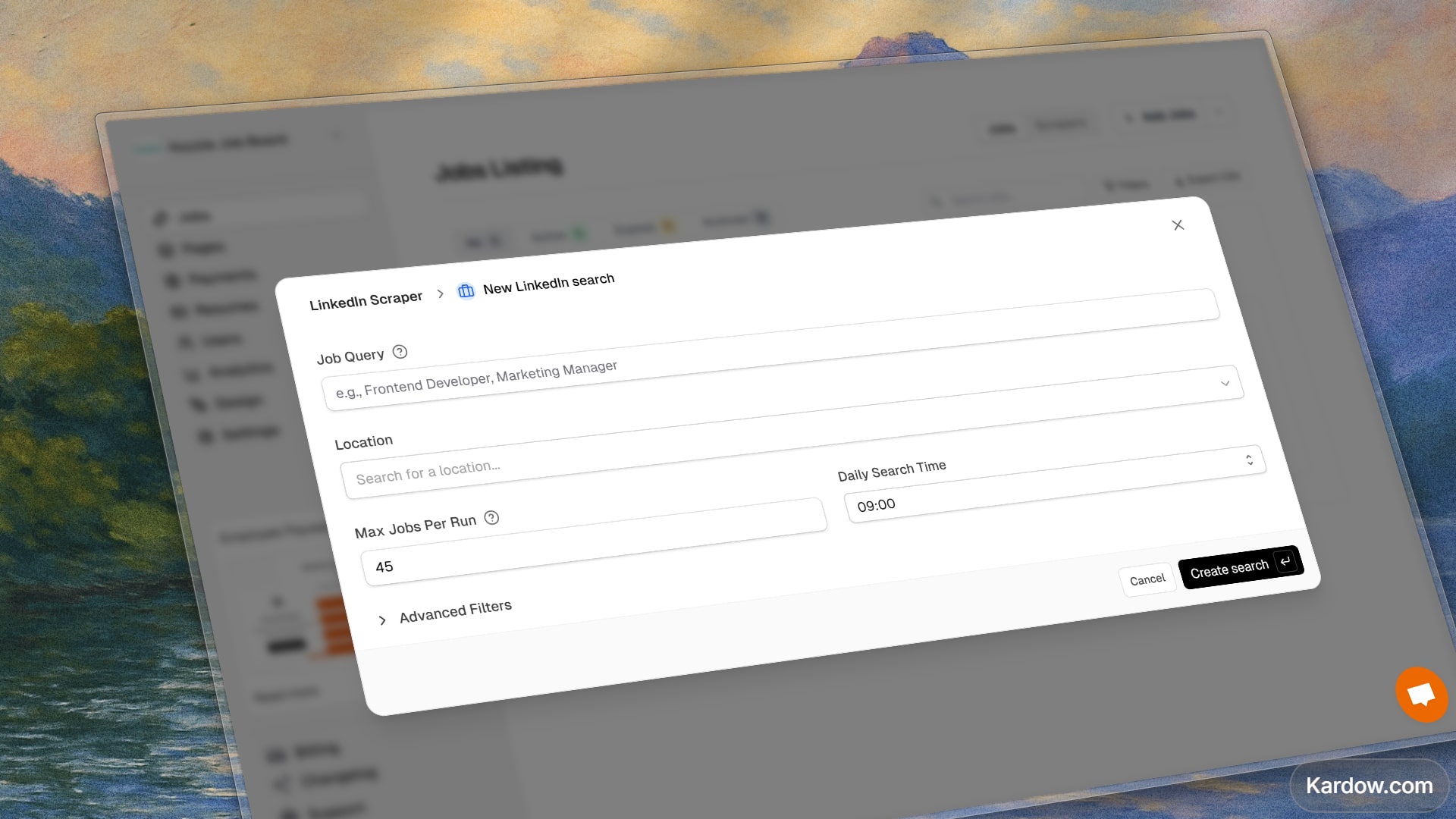Click the Create search button
The width and height of the screenshot is (1456, 819).
(x=1228, y=569)
